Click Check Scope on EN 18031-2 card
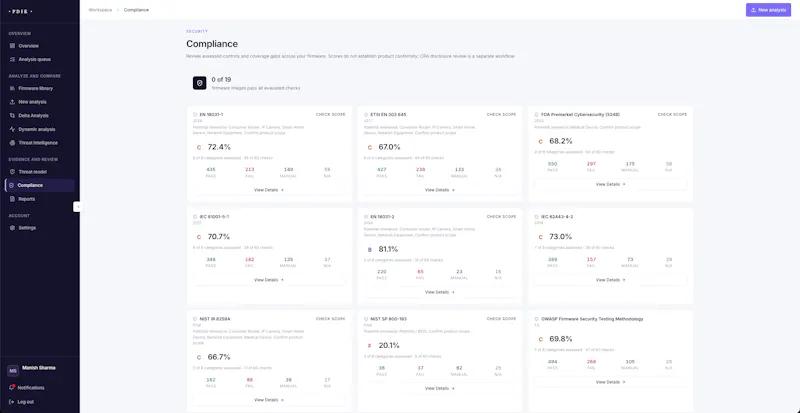This screenshot has height=413, width=800. tap(502, 216)
